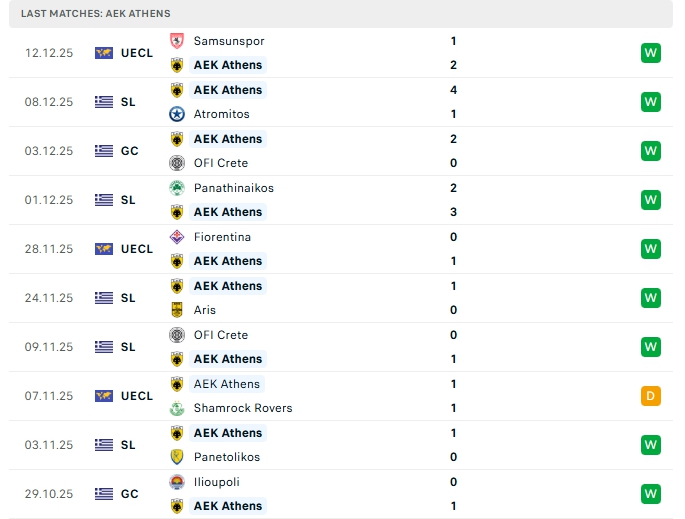
Task: Click the Shamrock Rovers crest icon
Action: click(177, 408)
